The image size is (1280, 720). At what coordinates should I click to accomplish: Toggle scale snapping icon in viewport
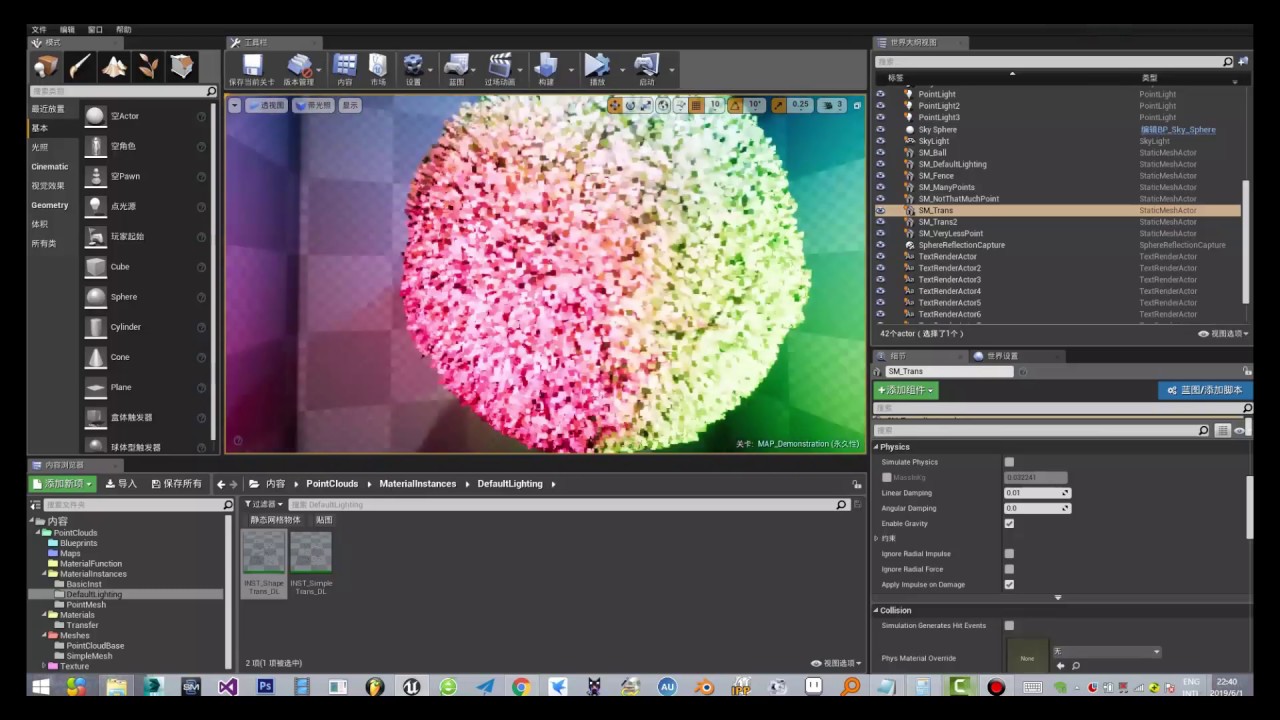point(778,105)
